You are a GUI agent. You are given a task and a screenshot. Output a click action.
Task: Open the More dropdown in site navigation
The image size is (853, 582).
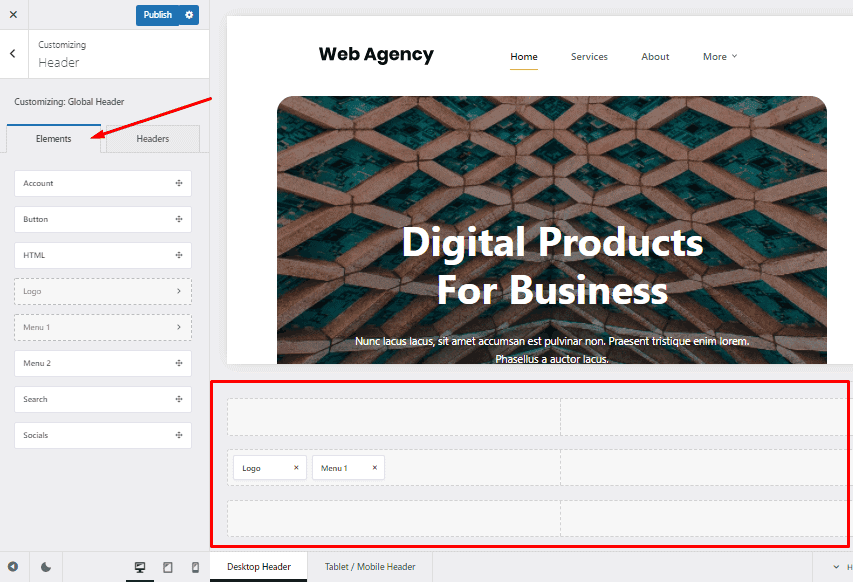click(x=720, y=57)
